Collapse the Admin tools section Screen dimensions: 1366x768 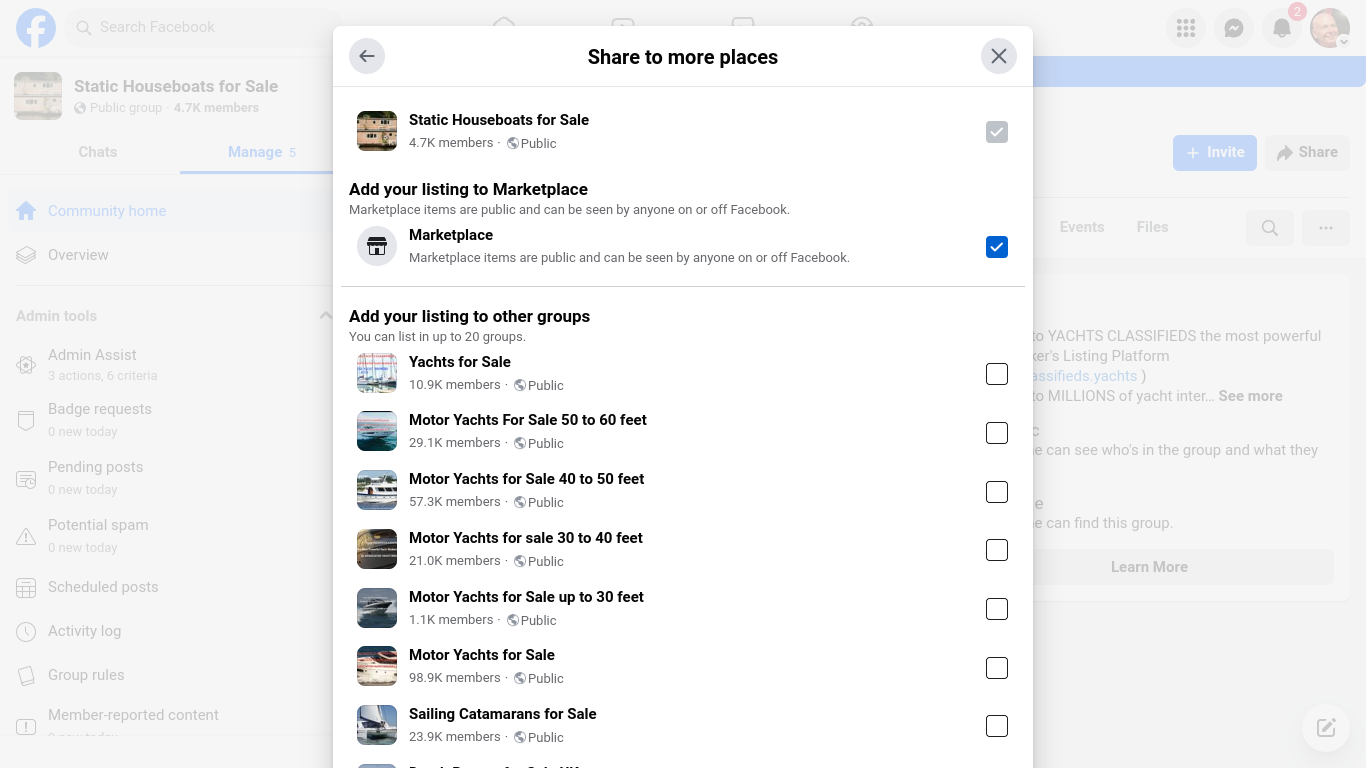[x=325, y=316]
